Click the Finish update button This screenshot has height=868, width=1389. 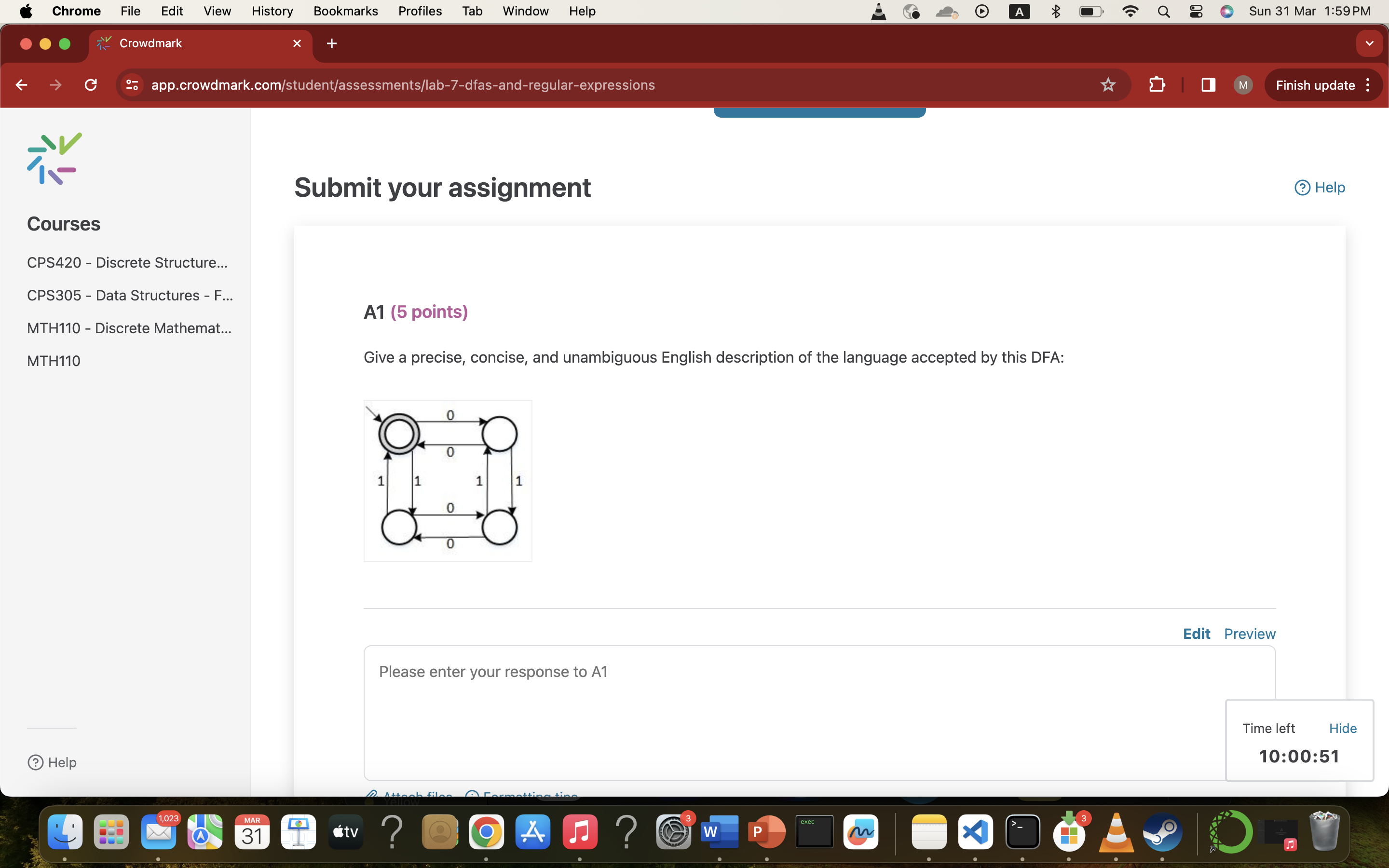1315,84
